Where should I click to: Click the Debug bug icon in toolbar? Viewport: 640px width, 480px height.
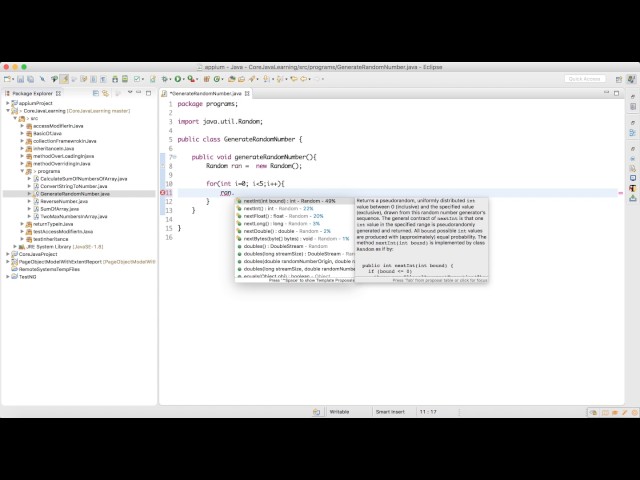click(164, 79)
